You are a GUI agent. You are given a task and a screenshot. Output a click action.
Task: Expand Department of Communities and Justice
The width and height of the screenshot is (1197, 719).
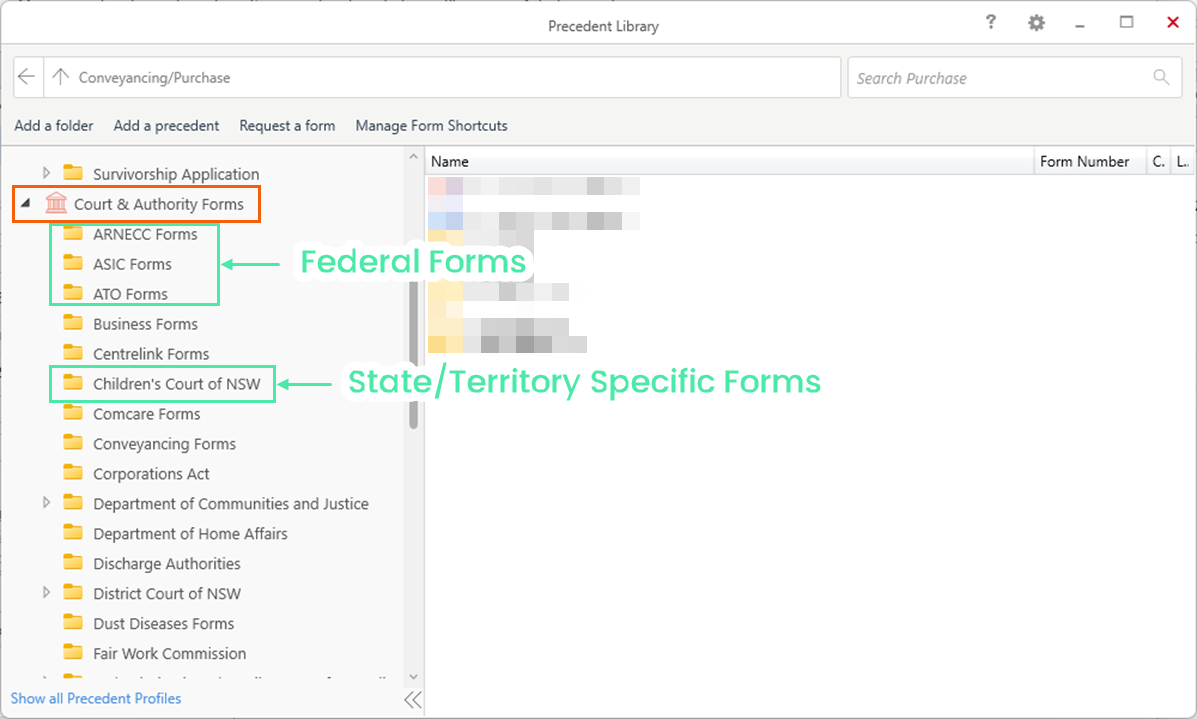tap(46, 503)
